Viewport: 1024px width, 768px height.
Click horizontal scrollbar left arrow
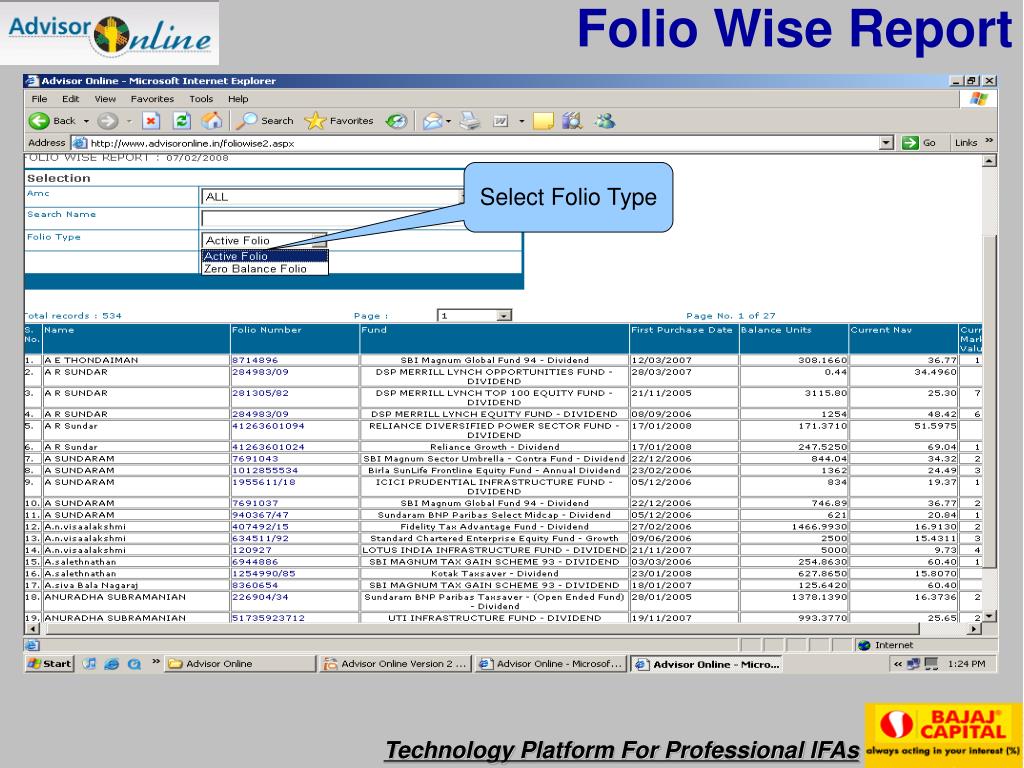tap(33, 629)
